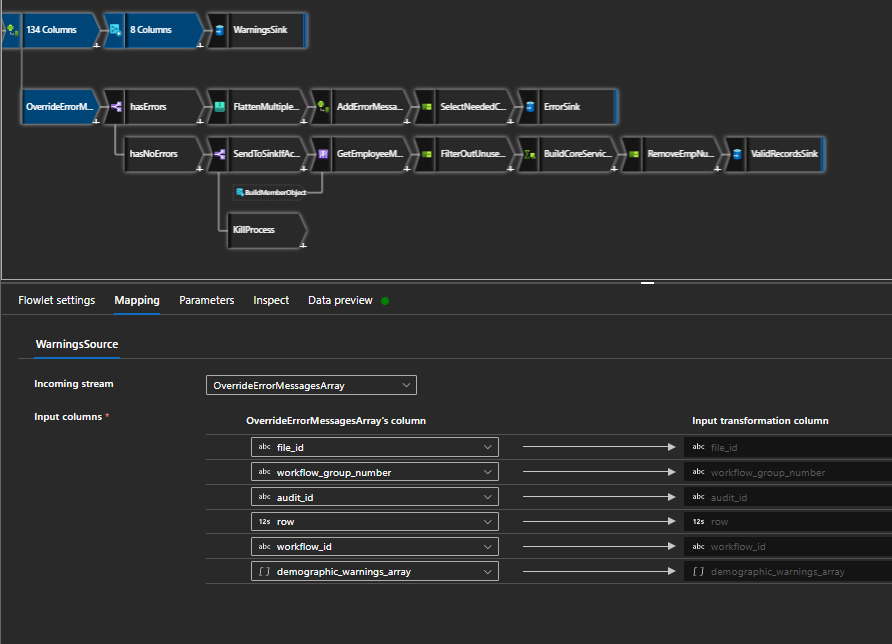The height and width of the screenshot is (644, 892).
Task: Click the AddErrorMessa derived column icon
Action: pos(323,106)
